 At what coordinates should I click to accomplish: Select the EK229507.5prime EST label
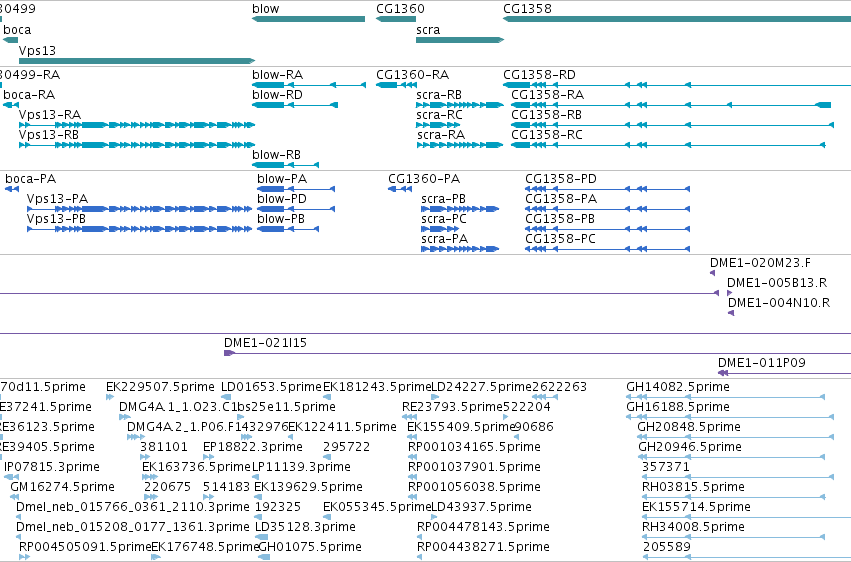tap(160, 387)
